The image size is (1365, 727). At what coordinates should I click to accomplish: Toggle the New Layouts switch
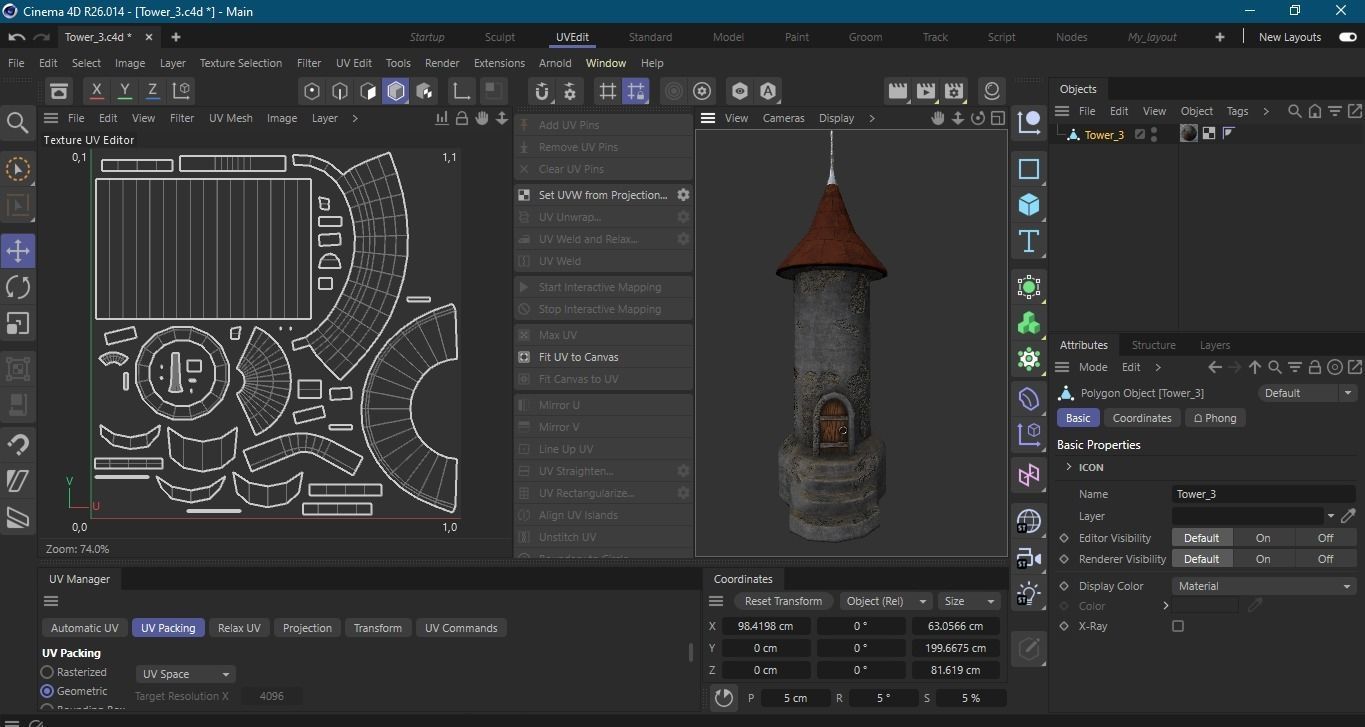click(x=1347, y=37)
